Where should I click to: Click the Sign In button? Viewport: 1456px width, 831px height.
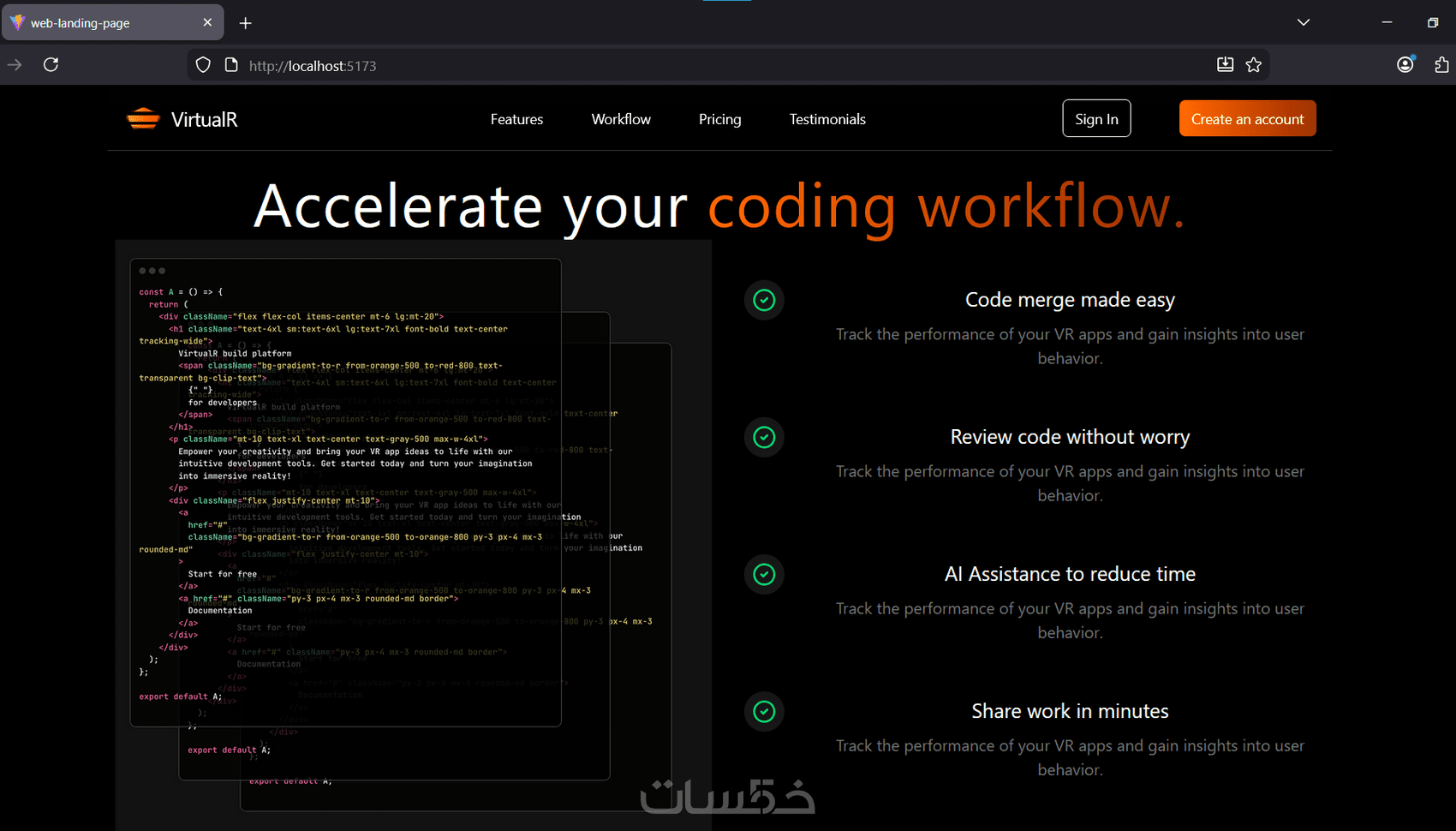1096,118
